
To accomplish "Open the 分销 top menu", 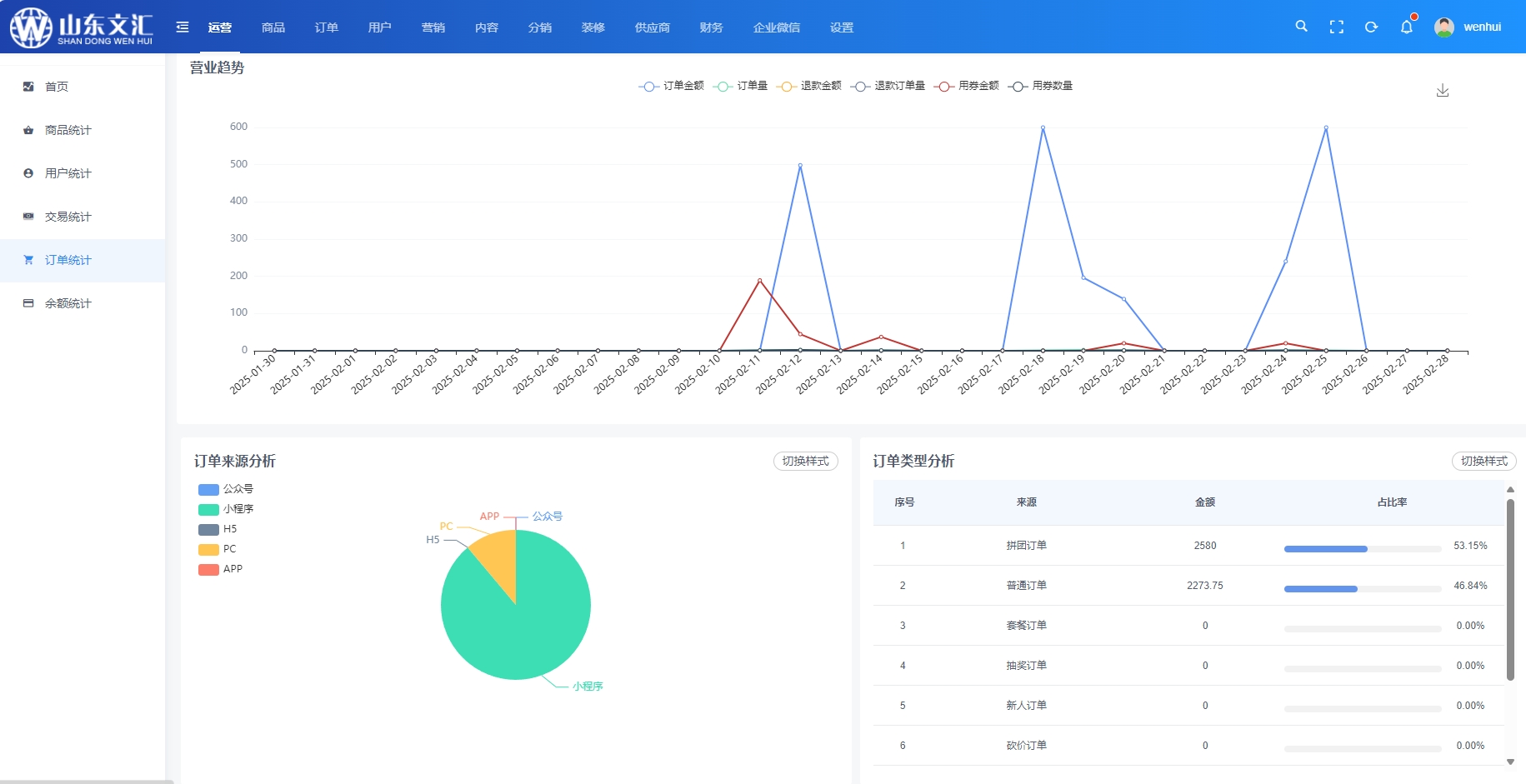I will pyautogui.click(x=540, y=27).
